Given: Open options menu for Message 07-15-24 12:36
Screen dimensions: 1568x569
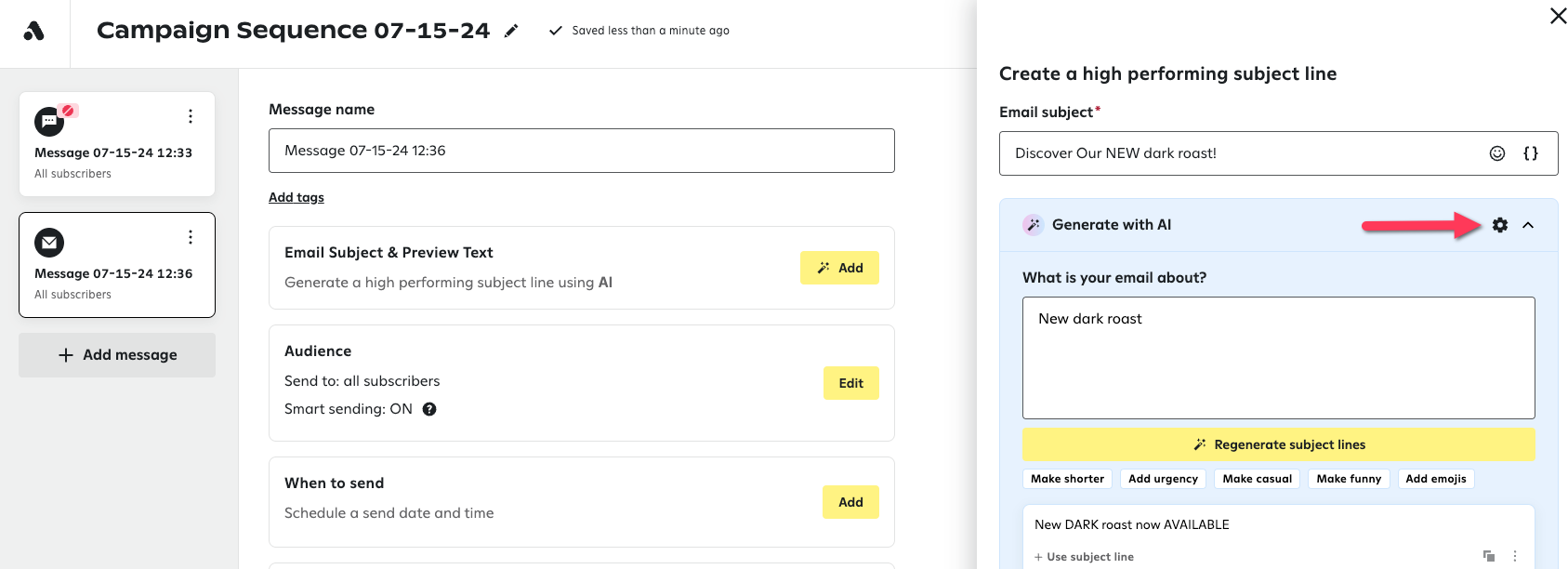Looking at the screenshot, I should tap(191, 237).
